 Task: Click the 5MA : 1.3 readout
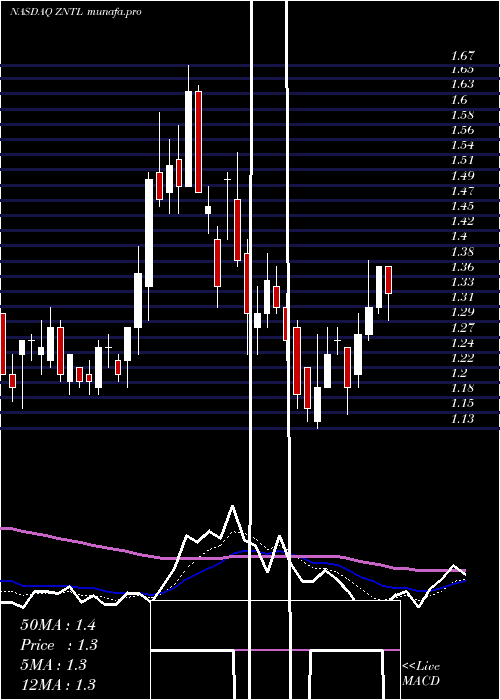pos(53,665)
